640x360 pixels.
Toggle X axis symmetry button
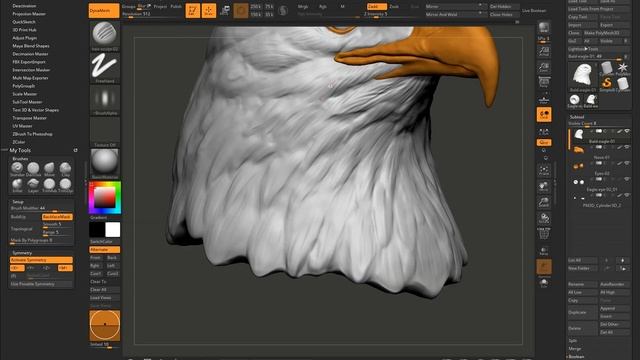[x=17, y=268]
